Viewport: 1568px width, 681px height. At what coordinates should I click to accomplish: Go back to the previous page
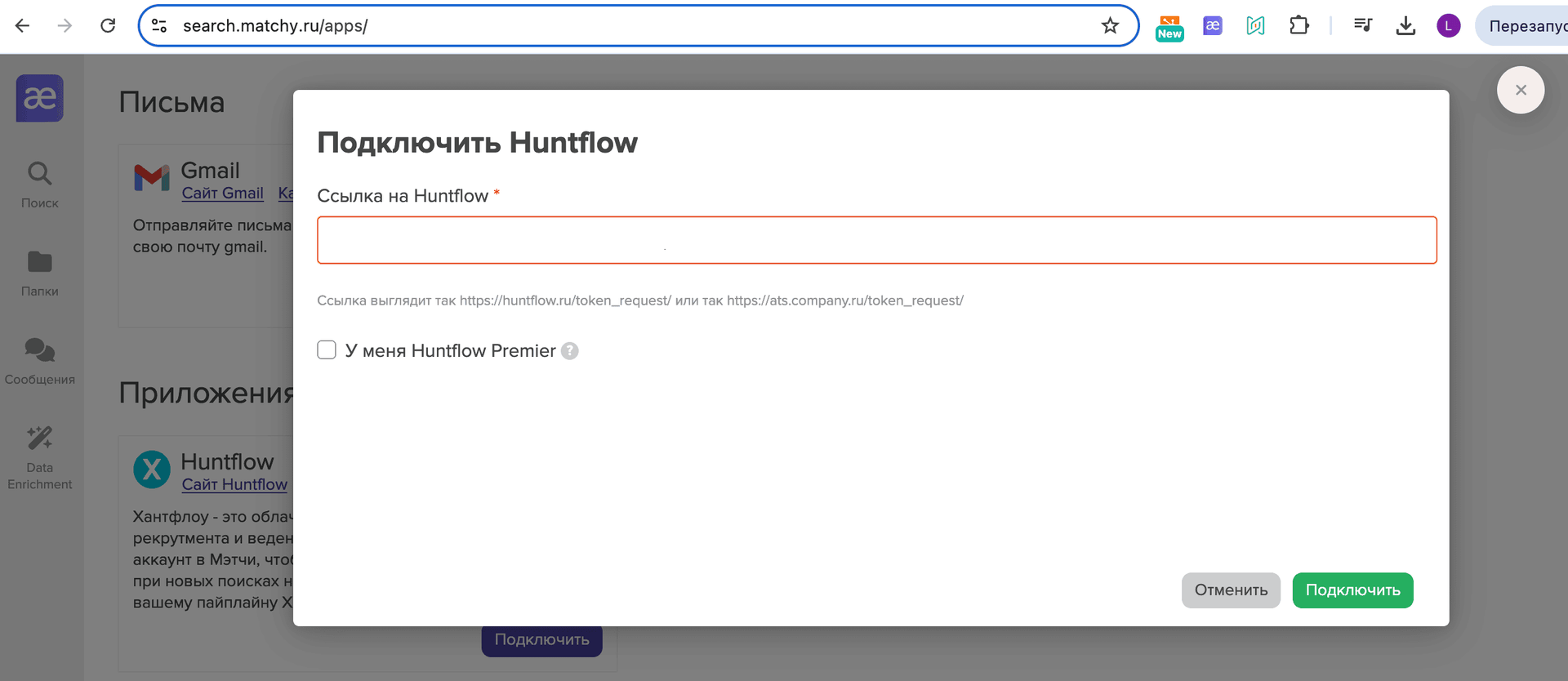click(x=23, y=26)
